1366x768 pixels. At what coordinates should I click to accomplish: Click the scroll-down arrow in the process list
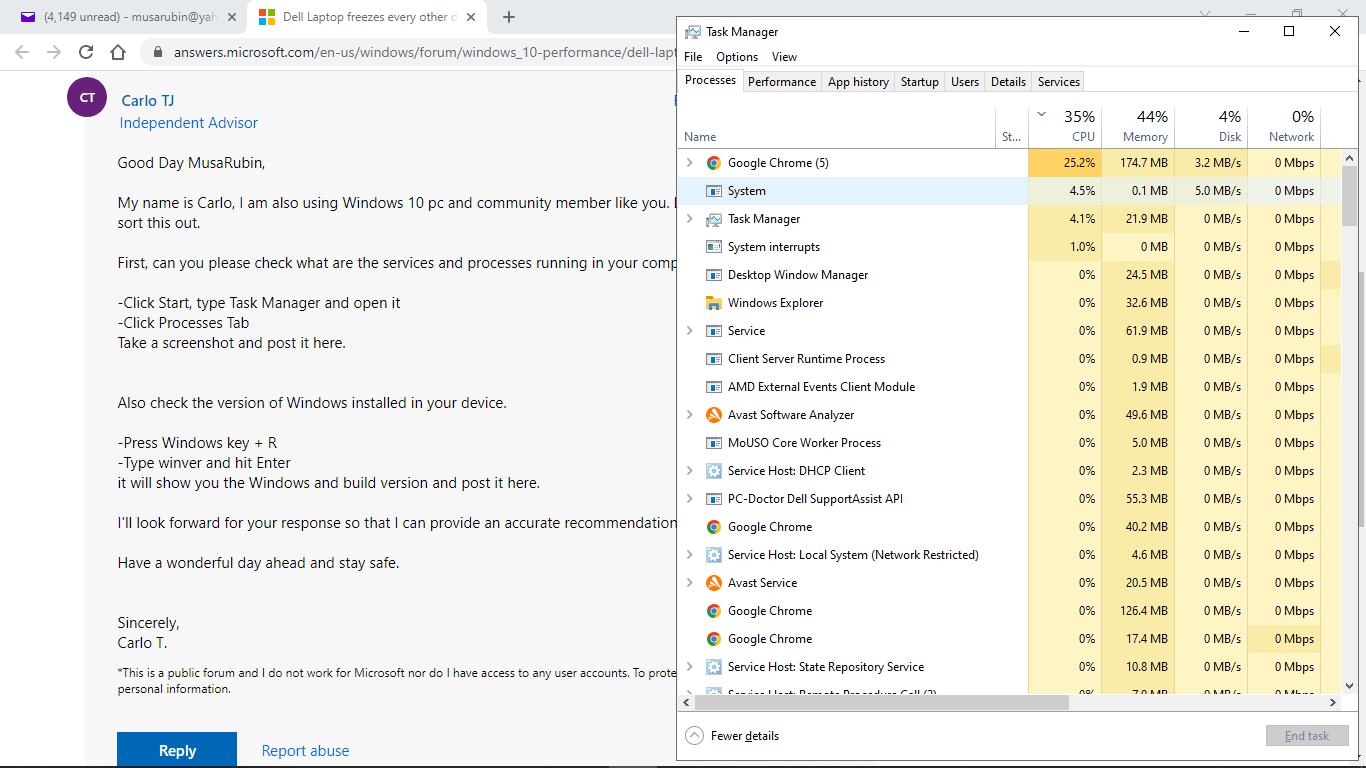1349,685
